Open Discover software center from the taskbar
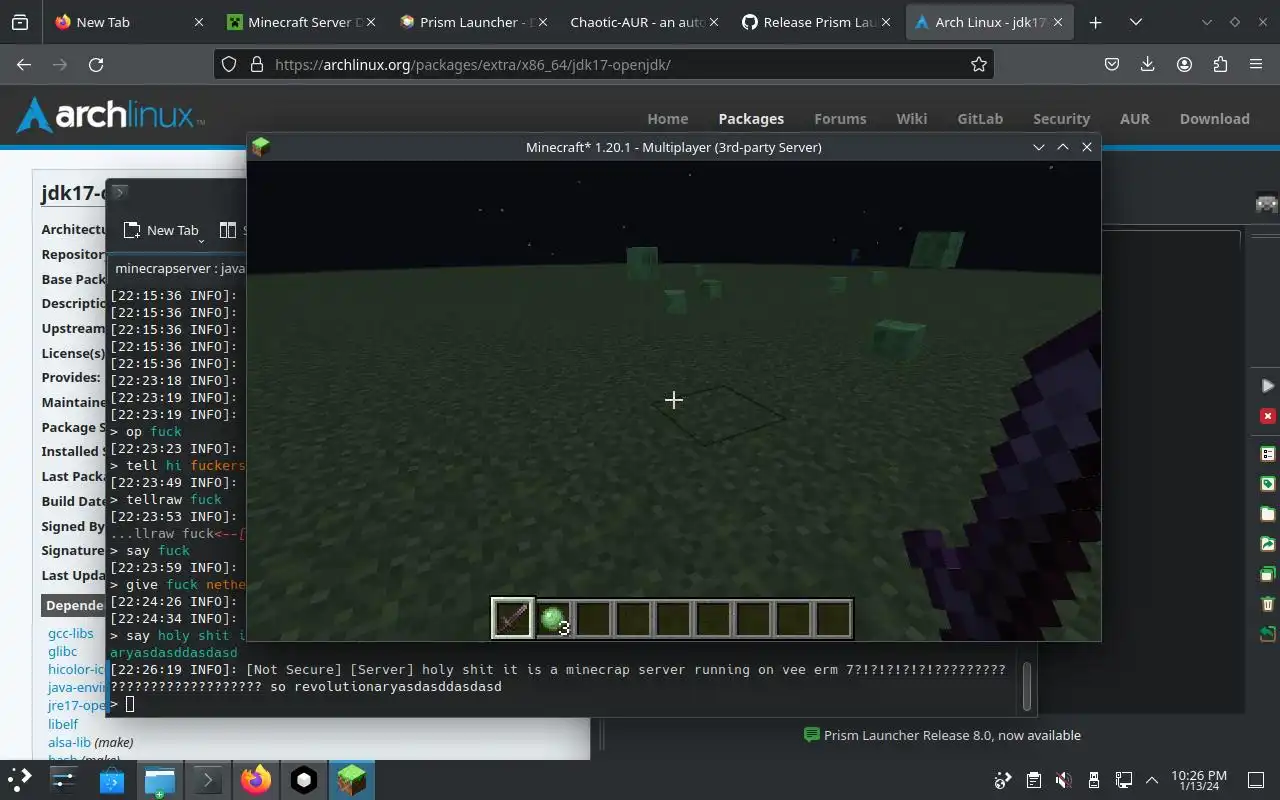 tap(112, 780)
